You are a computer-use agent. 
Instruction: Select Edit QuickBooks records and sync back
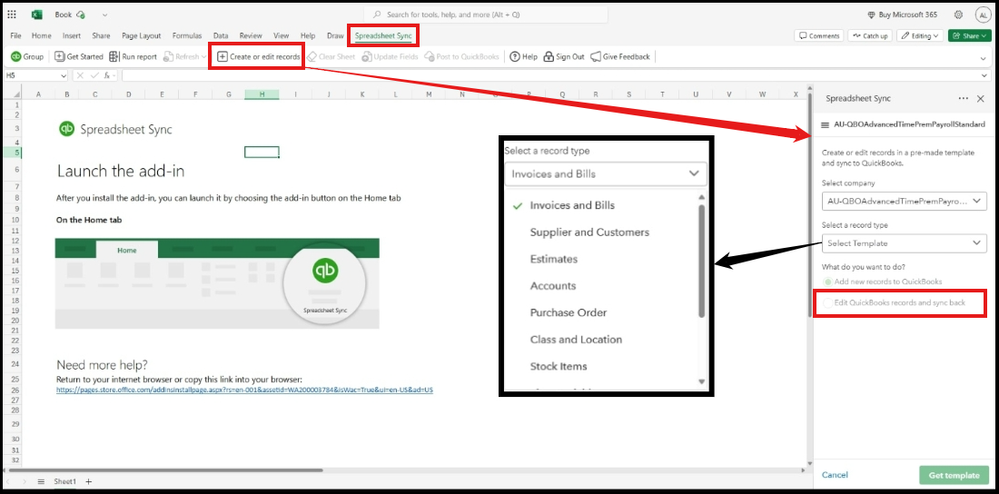[828, 302]
